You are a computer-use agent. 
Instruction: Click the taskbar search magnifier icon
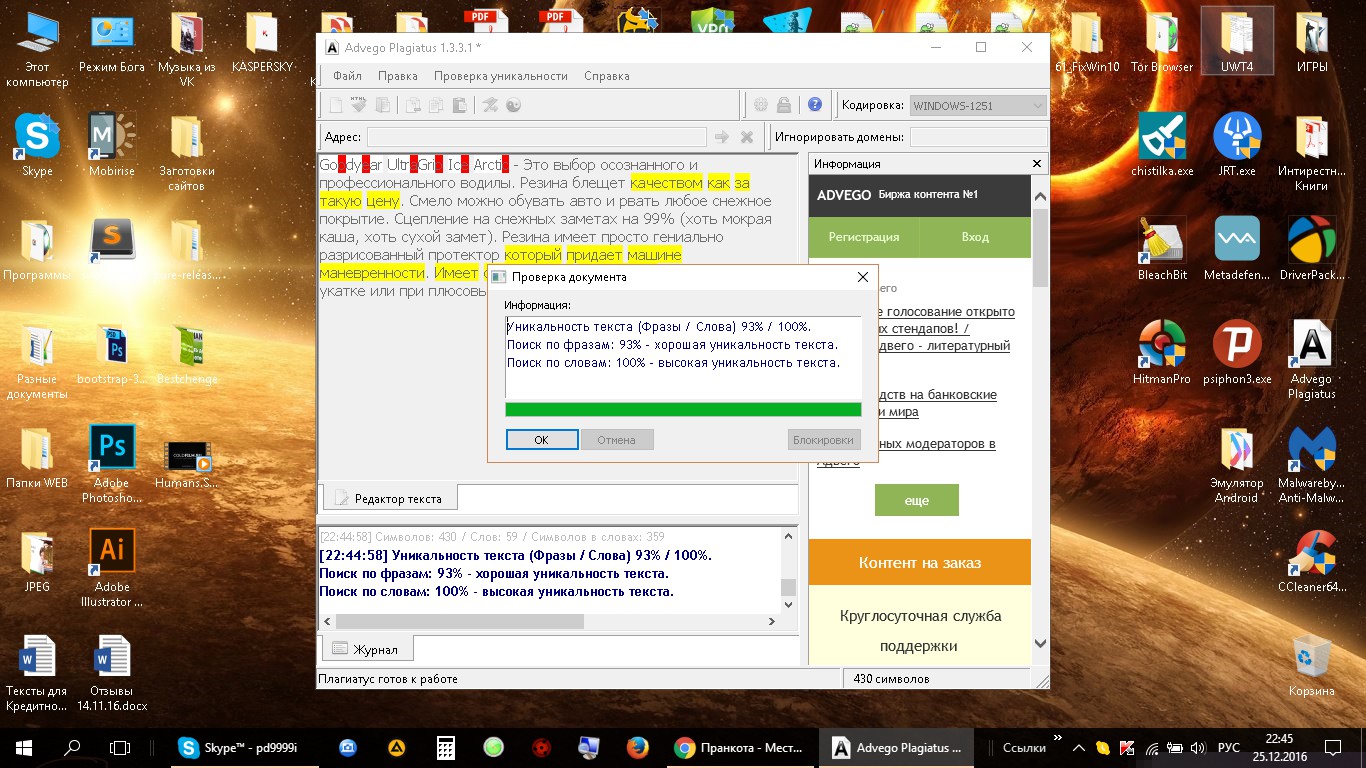pyautogui.click(x=72, y=747)
